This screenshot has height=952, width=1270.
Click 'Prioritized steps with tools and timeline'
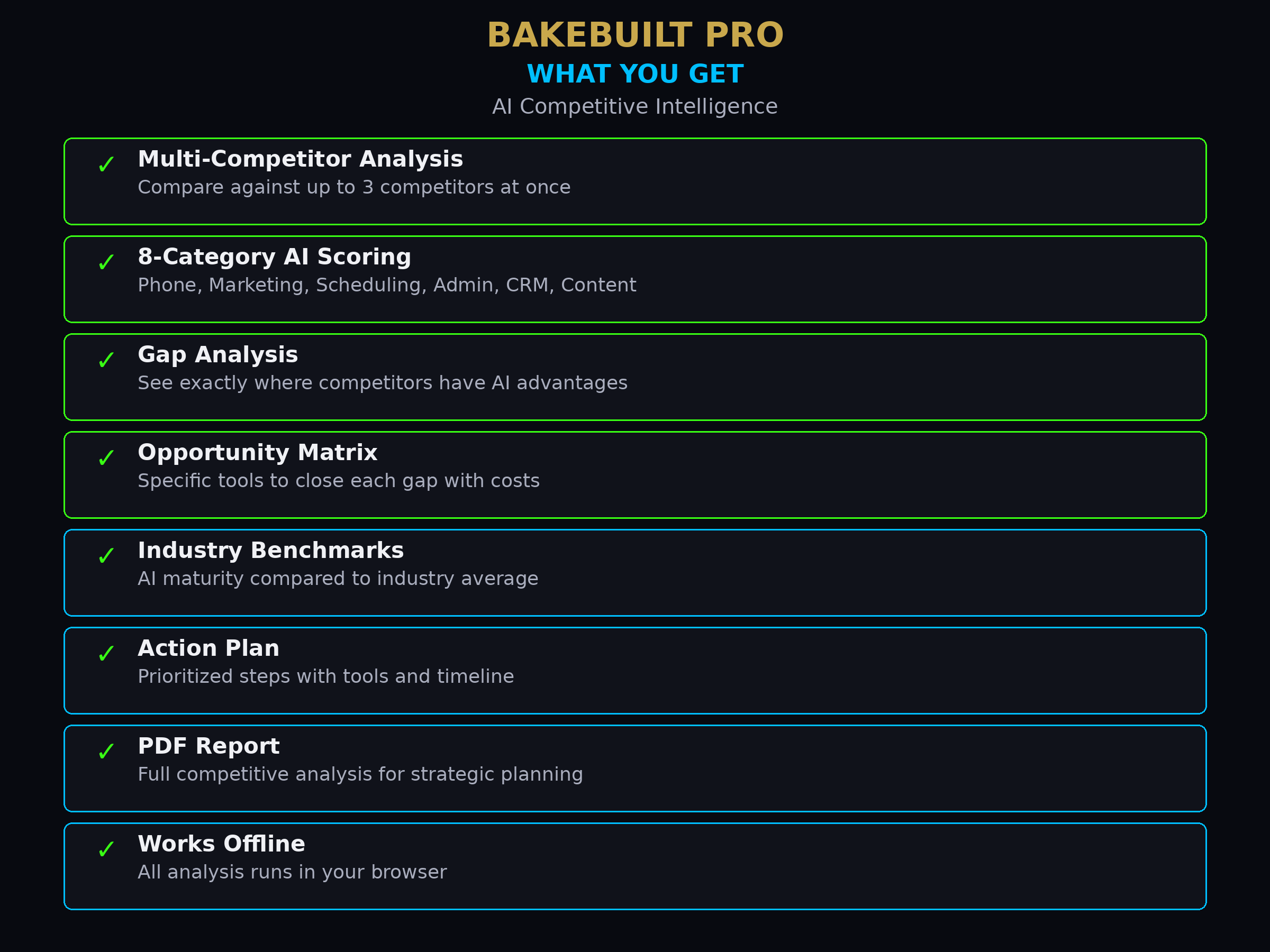(x=326, y=676)
